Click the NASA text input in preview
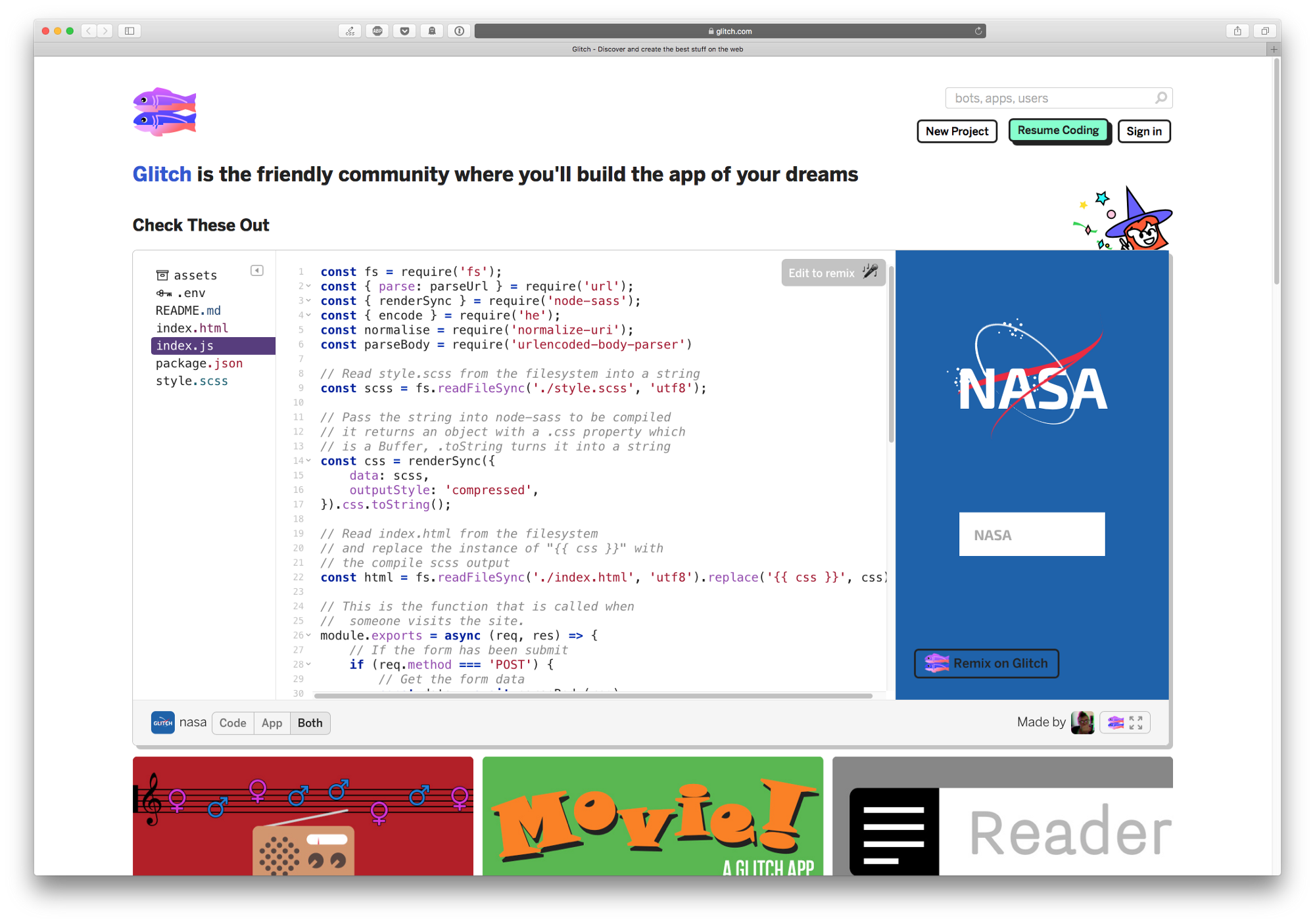This screenshot has height=924, width=1315. coord(1032,534)
